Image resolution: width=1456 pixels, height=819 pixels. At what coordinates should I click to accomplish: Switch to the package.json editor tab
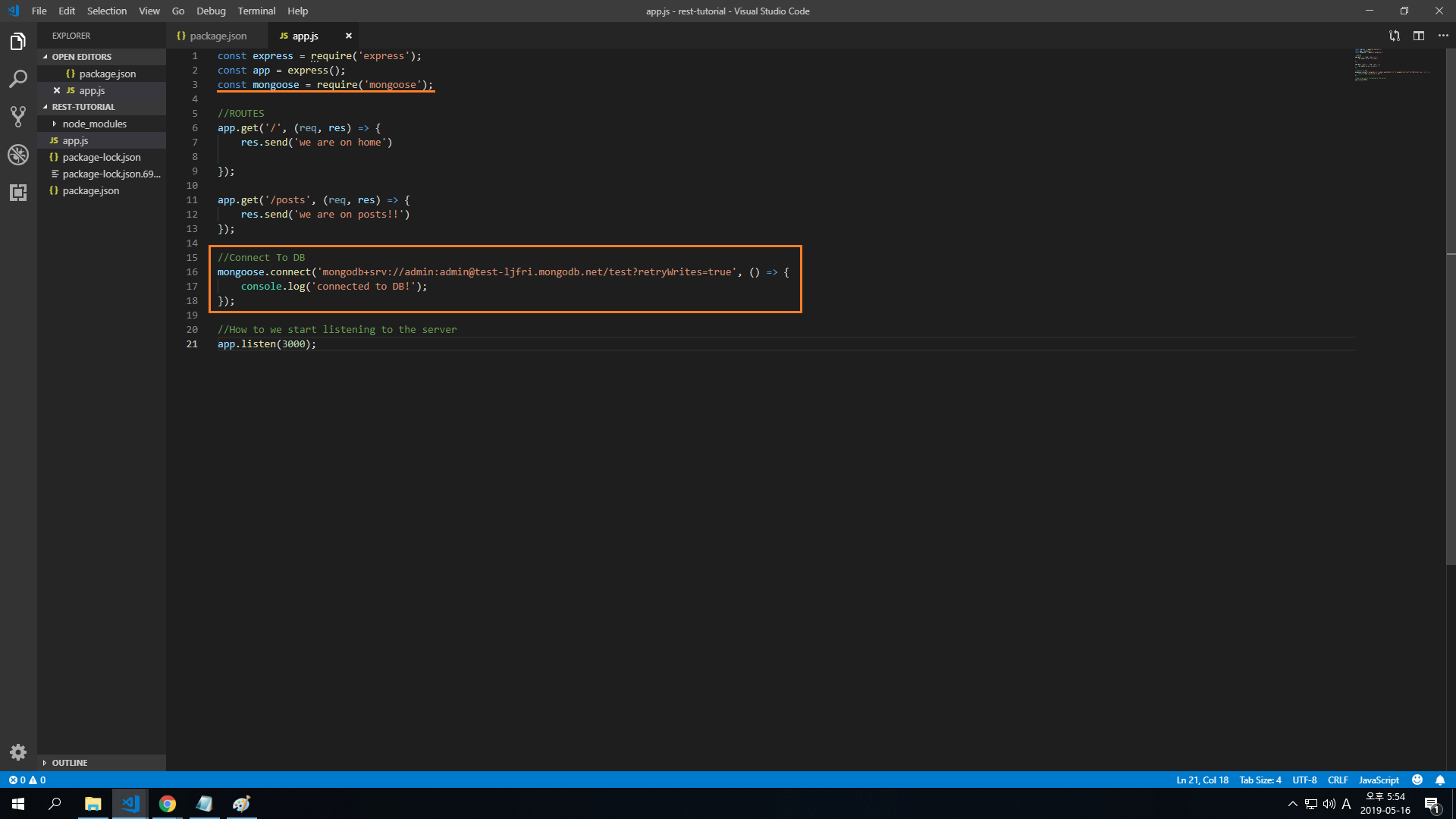[218, 36]
